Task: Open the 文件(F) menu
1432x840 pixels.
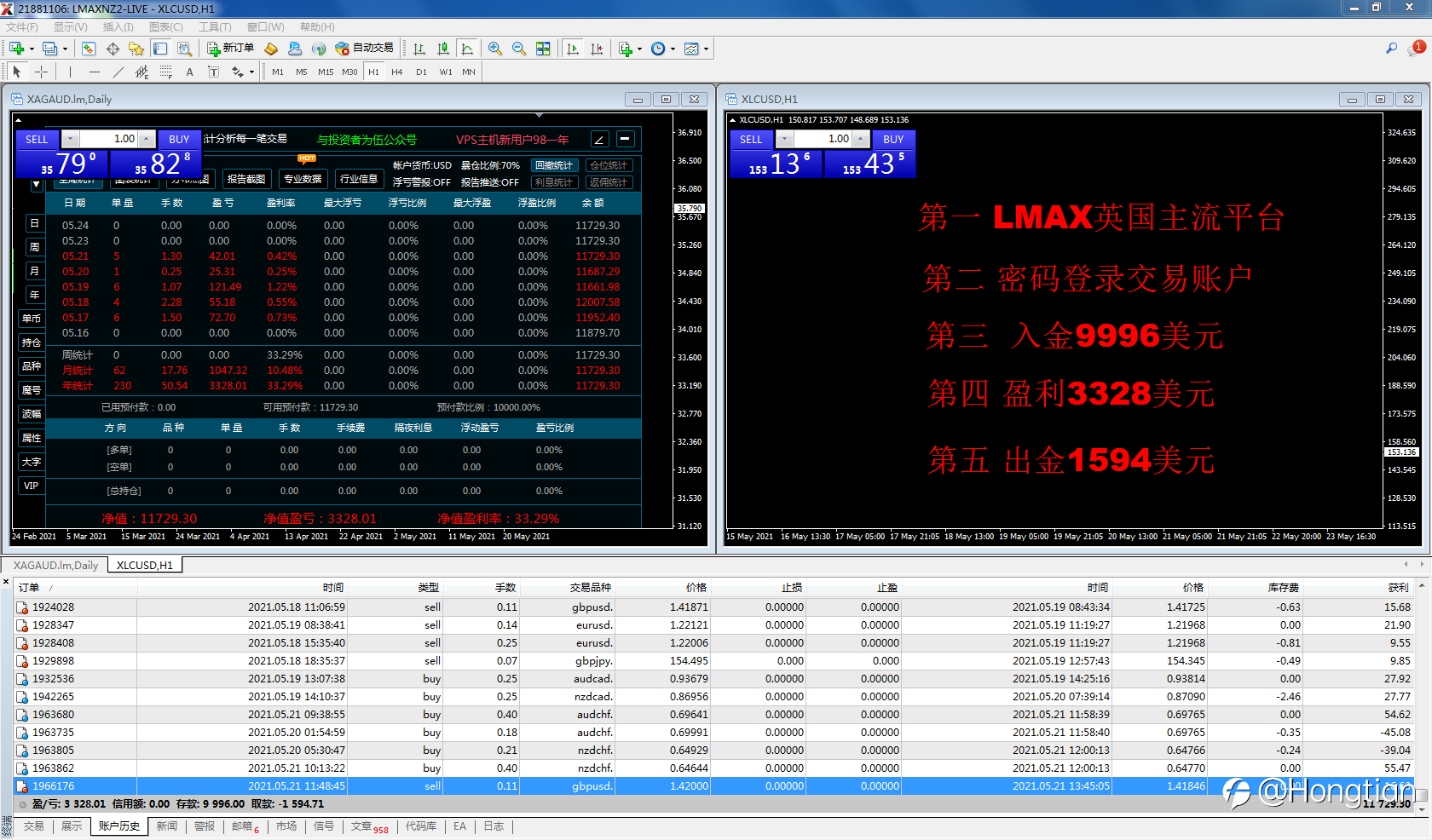Action: tap(22, 27)
